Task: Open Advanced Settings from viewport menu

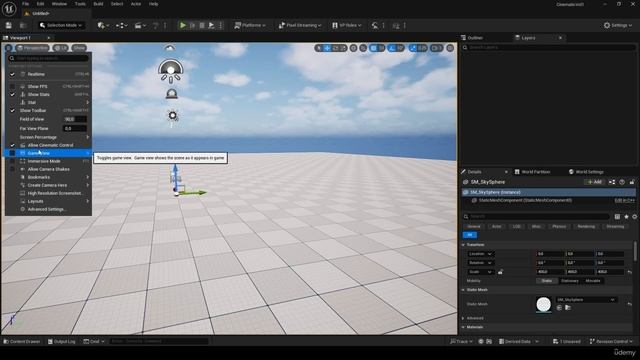Action: point(48,209)
